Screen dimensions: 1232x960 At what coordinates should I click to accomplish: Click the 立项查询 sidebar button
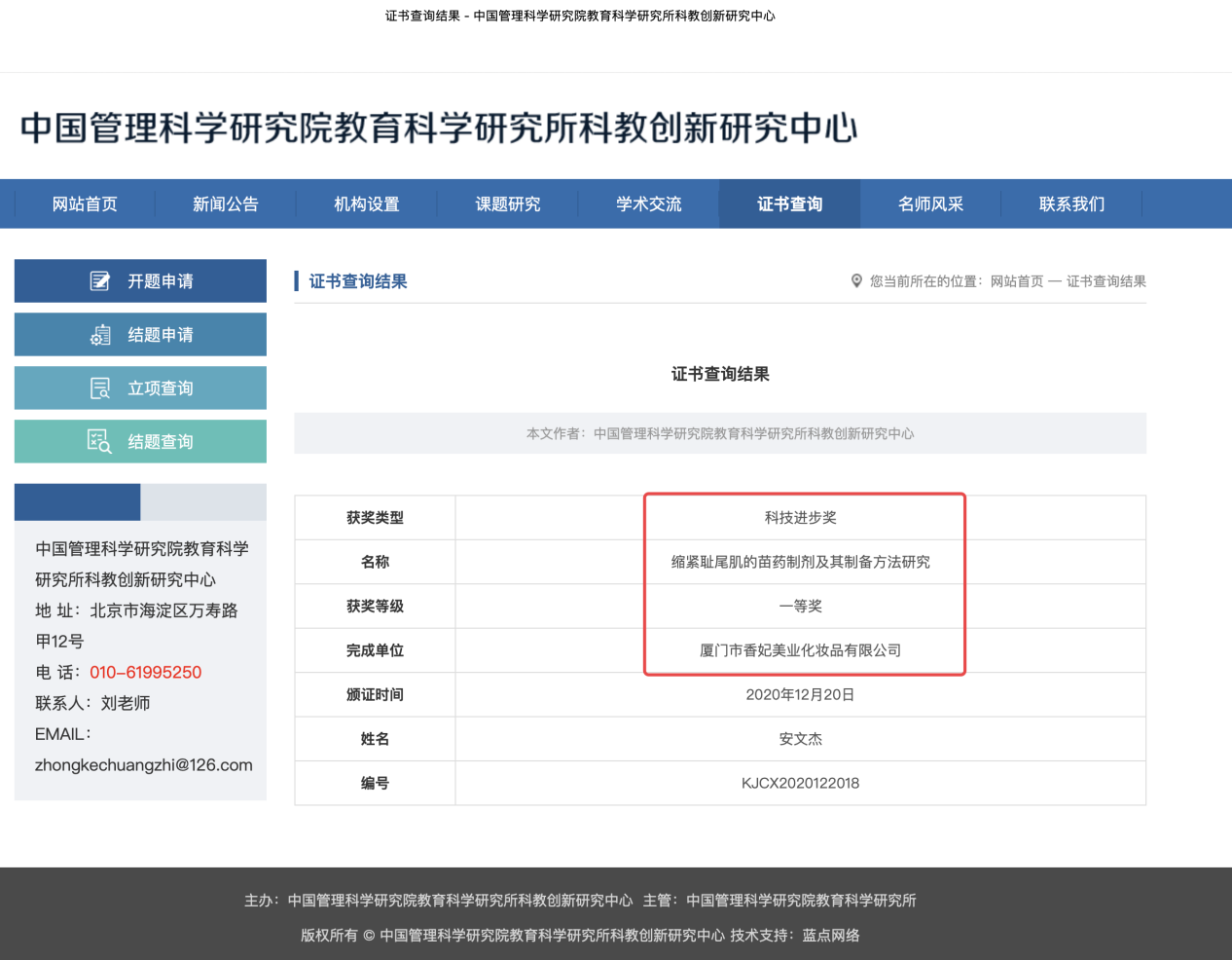tap(140, 388)
